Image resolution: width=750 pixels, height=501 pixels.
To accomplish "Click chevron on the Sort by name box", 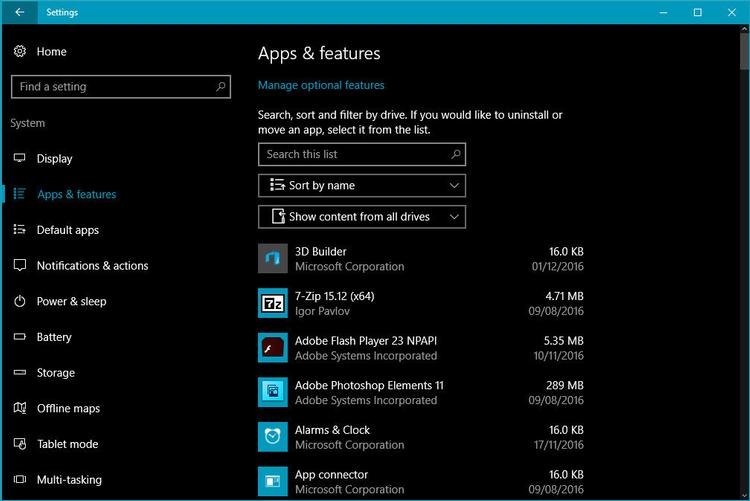I will coord(454,186).
